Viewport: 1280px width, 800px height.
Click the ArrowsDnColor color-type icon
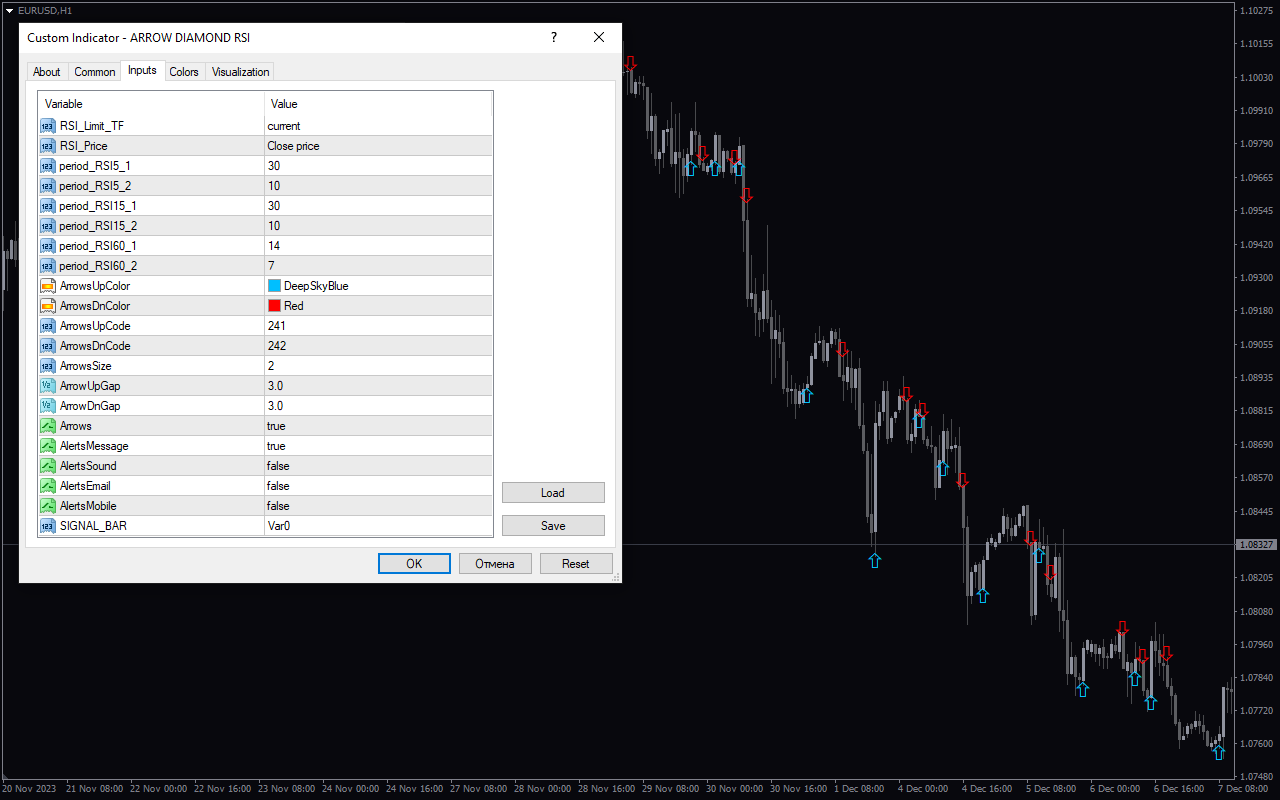[47, 306]
